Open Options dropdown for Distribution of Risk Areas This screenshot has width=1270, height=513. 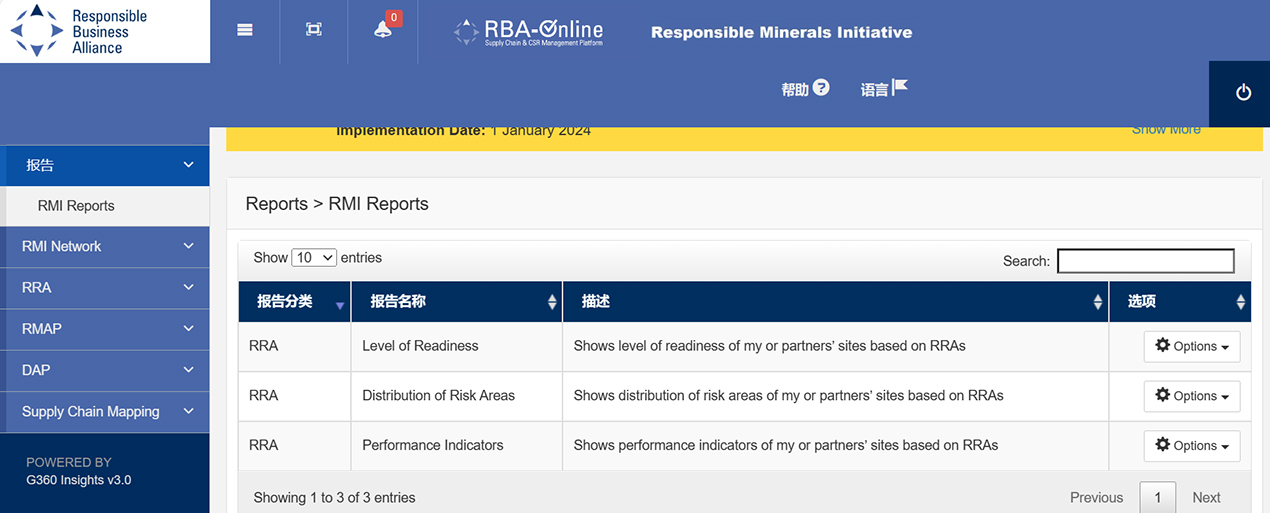[1192, 396]
